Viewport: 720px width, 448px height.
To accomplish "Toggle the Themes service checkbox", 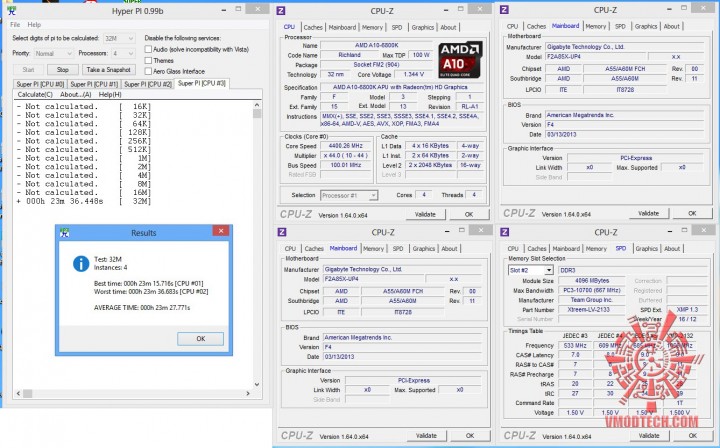I will [148, 60].
